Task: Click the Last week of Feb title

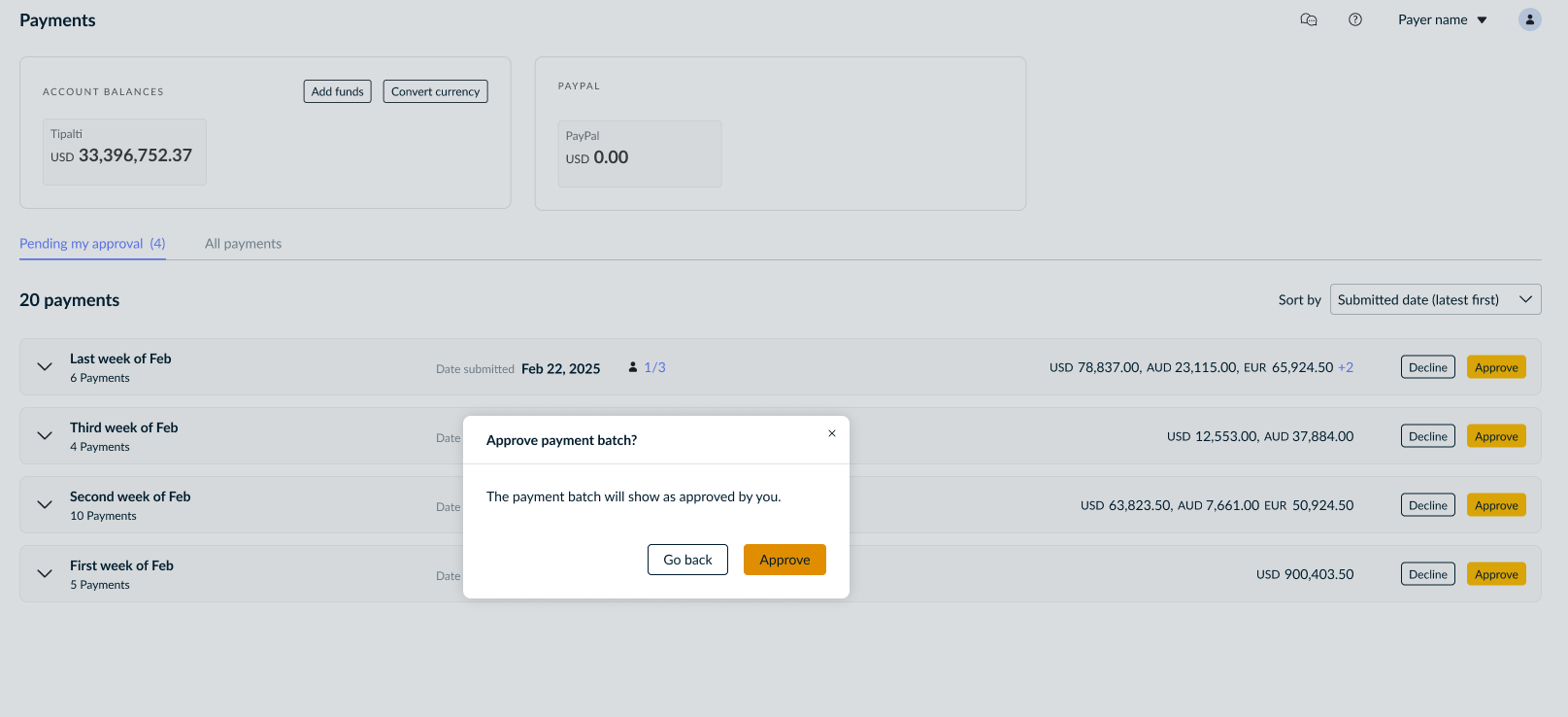Action: coord(120,358)
